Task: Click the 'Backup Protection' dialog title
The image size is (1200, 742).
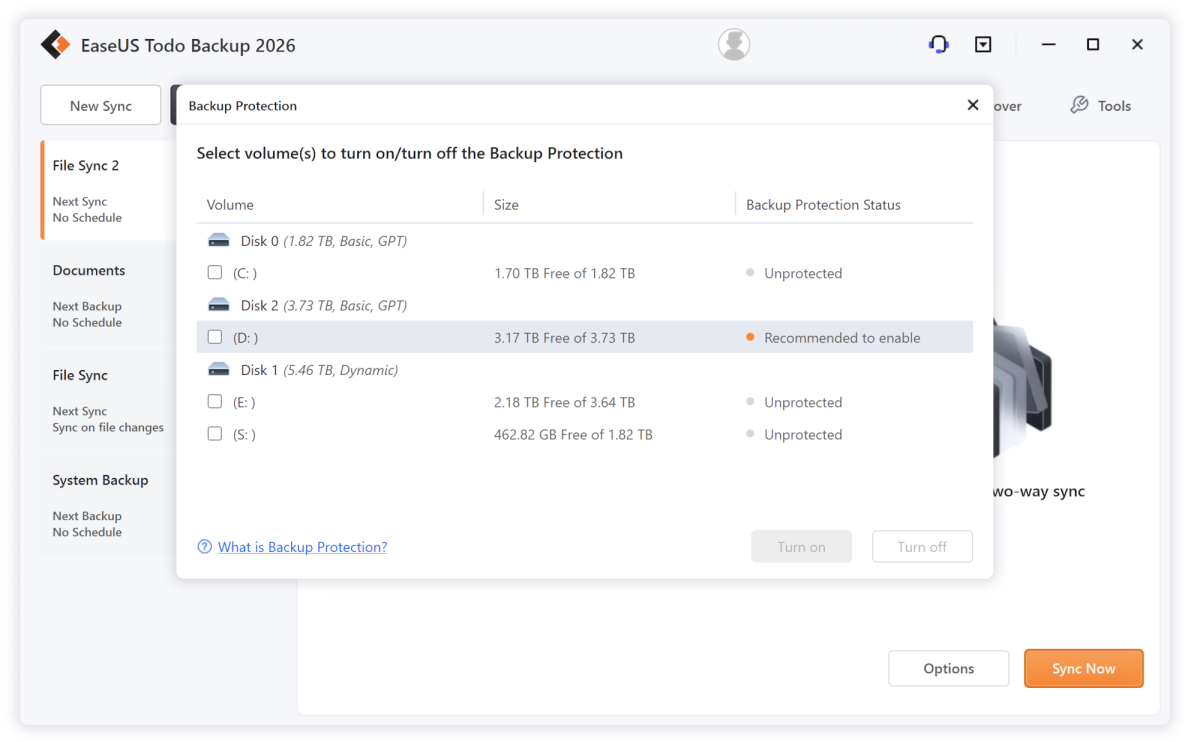Action: (x=242, y=105)
